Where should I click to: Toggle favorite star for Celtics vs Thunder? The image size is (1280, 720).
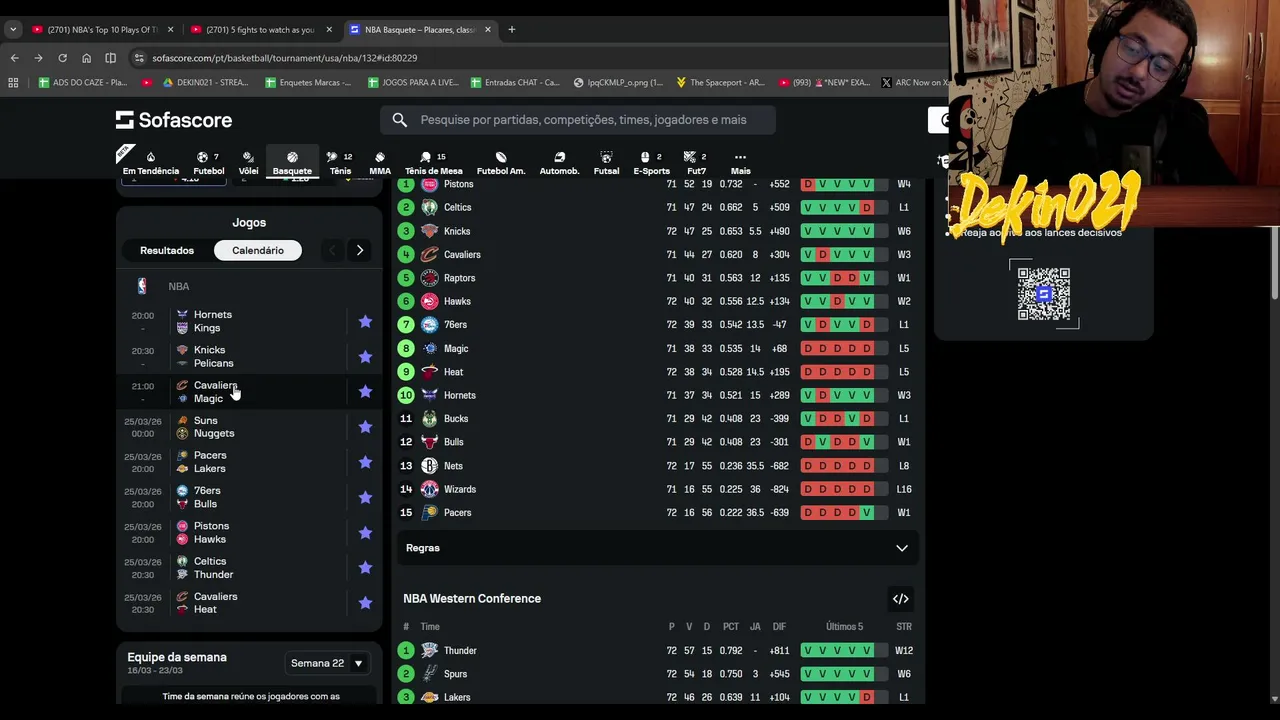click(x=365, y=567)
